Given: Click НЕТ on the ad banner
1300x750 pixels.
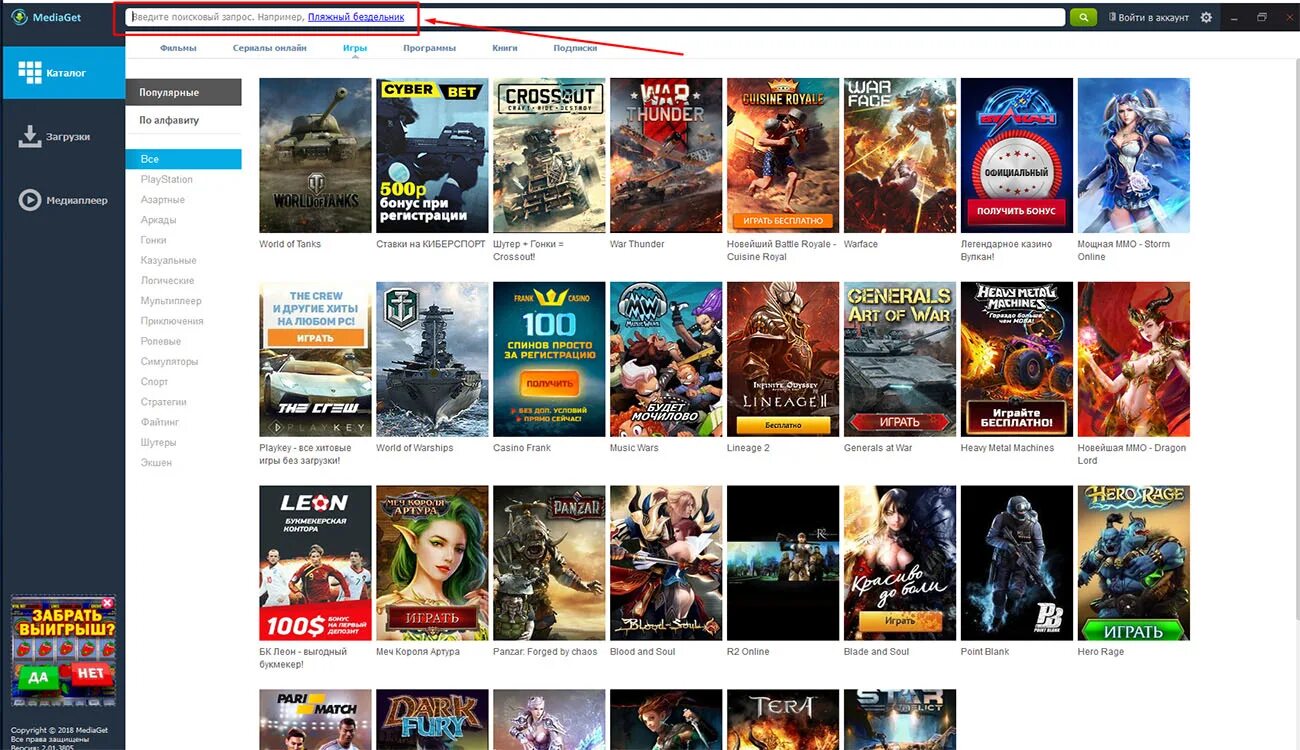Looking at the screenshot, I should [90, 674].
